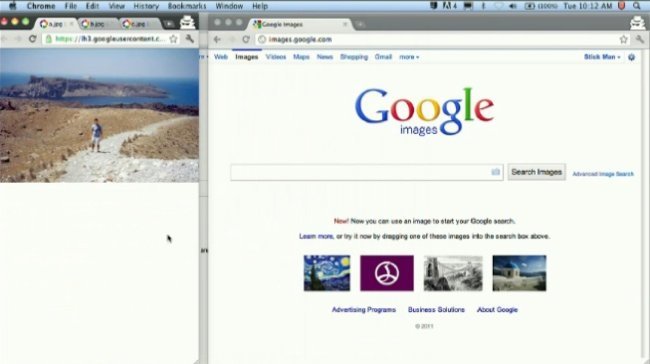
Task: Open the Chrome application menu
Action: coord(41,6)
